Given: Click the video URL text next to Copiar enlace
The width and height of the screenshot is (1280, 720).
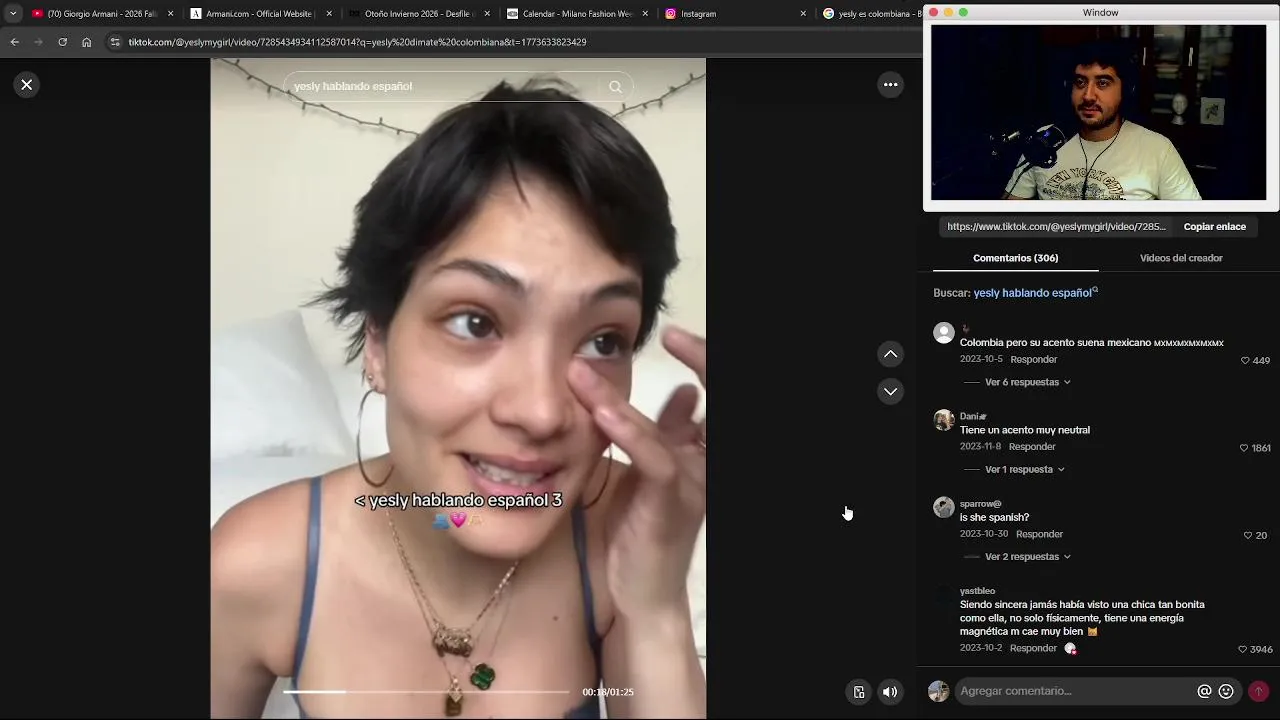Looking at the screenshot, I should click(1056, 227).
